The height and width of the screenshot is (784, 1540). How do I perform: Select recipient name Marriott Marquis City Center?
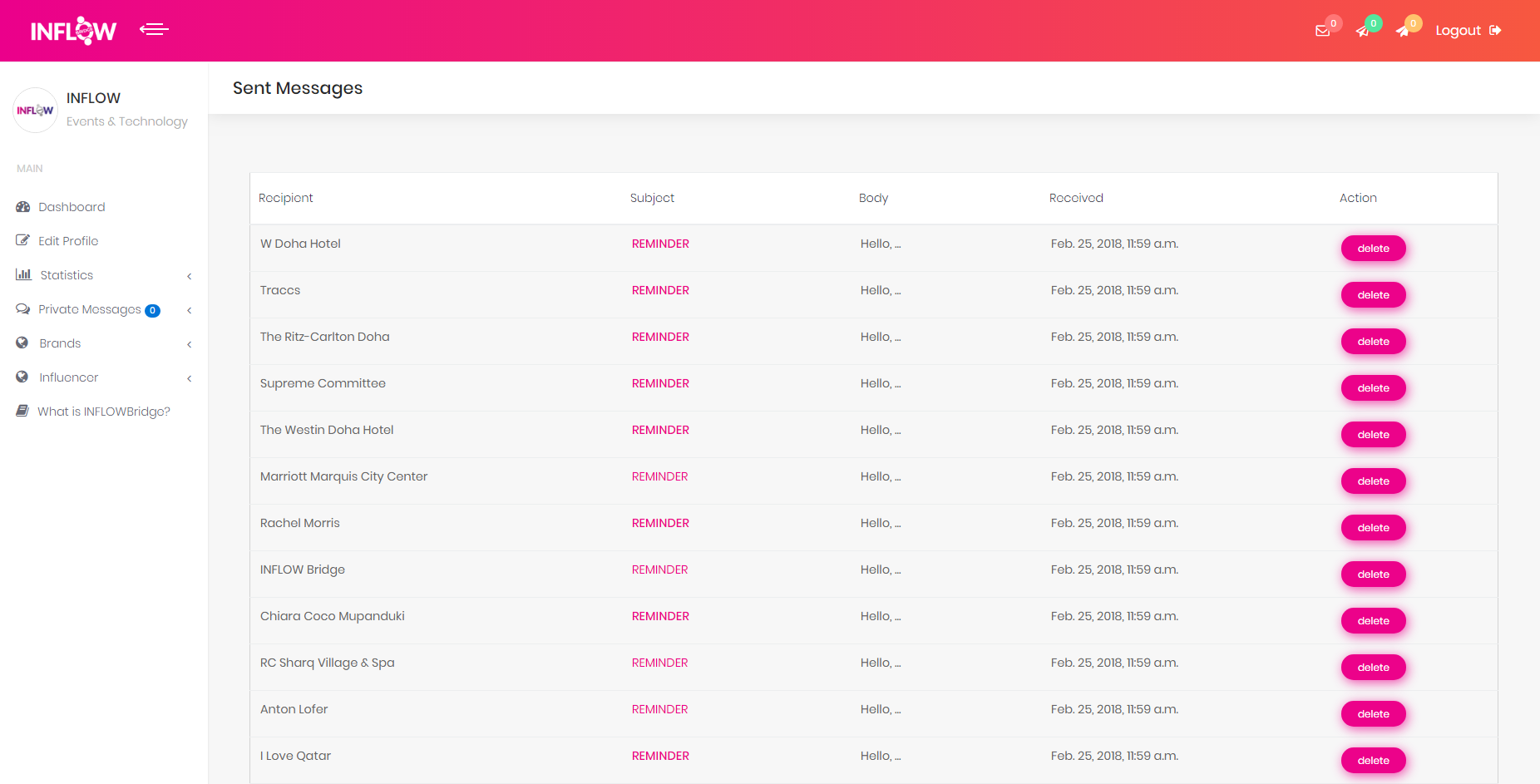point(343,476)
